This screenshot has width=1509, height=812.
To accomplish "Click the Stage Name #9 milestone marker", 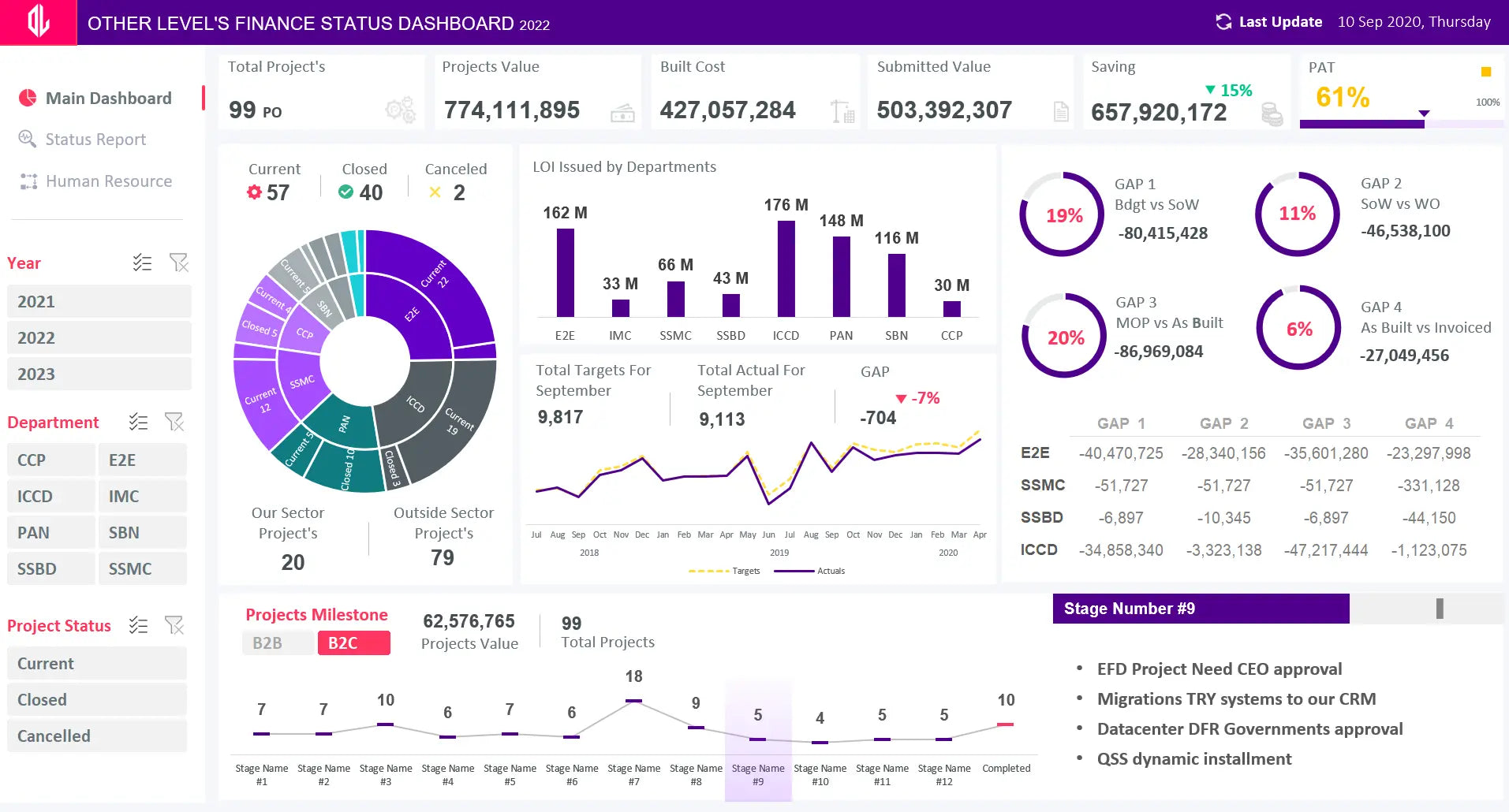I will click(x=757, y=739).
